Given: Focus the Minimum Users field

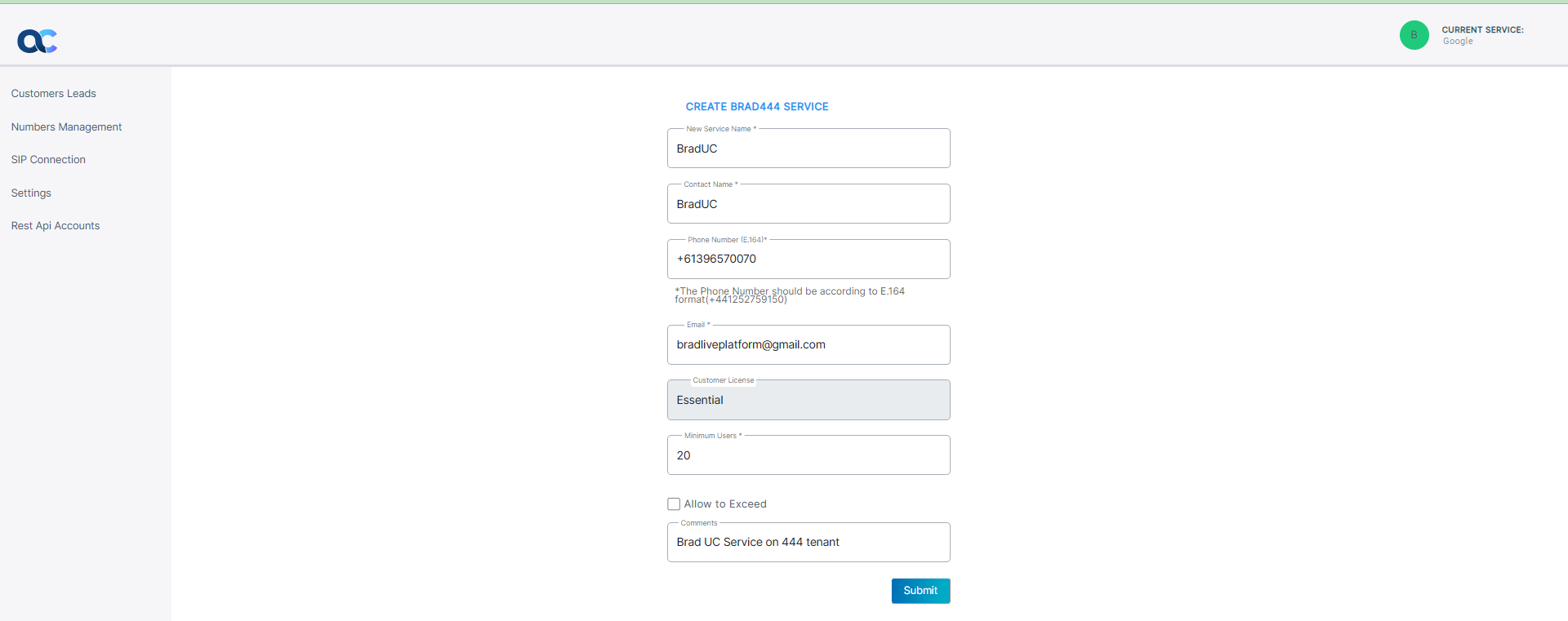Looking at the screenshot, I should pyautogui.click(x=808, y=455).
